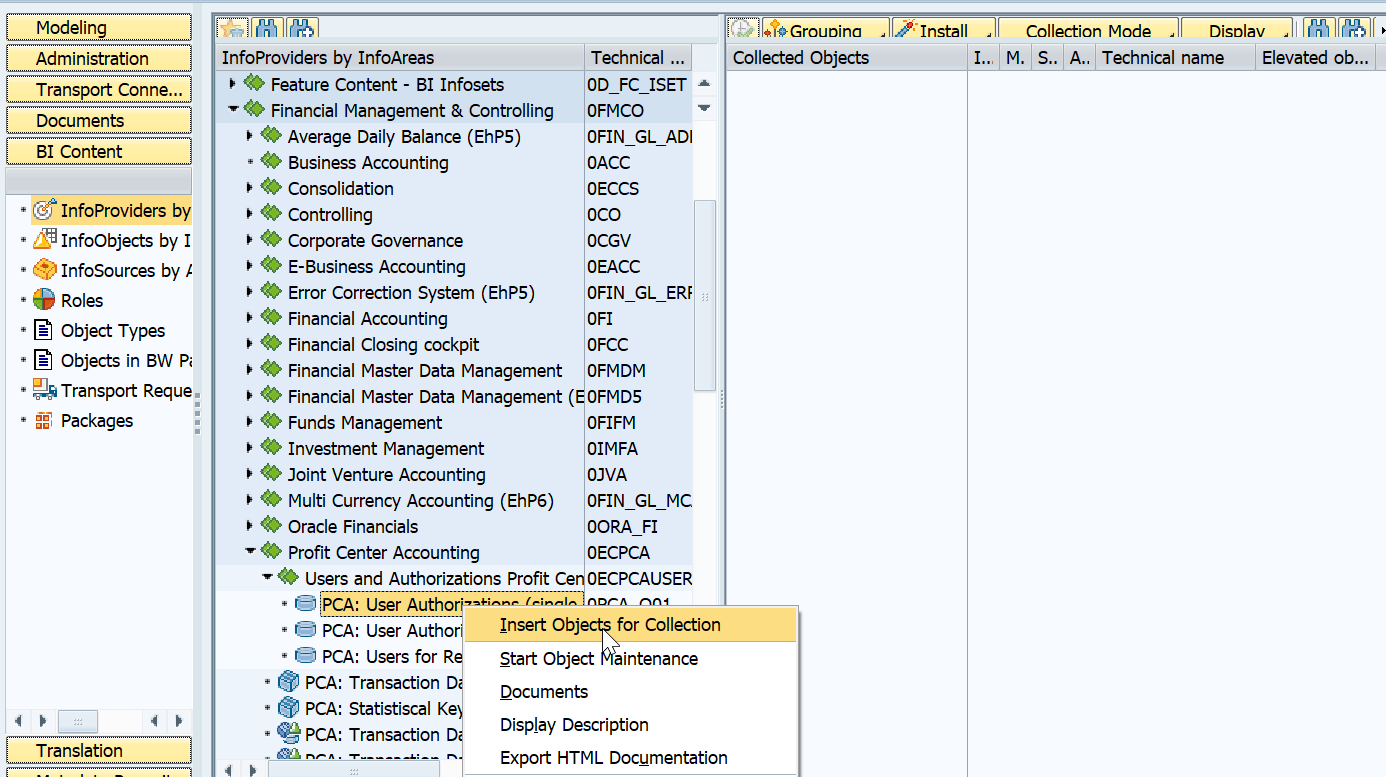1386x777 pixels.
Task: Open the Grouping dropdown
Action: click(x=825, y=31)
